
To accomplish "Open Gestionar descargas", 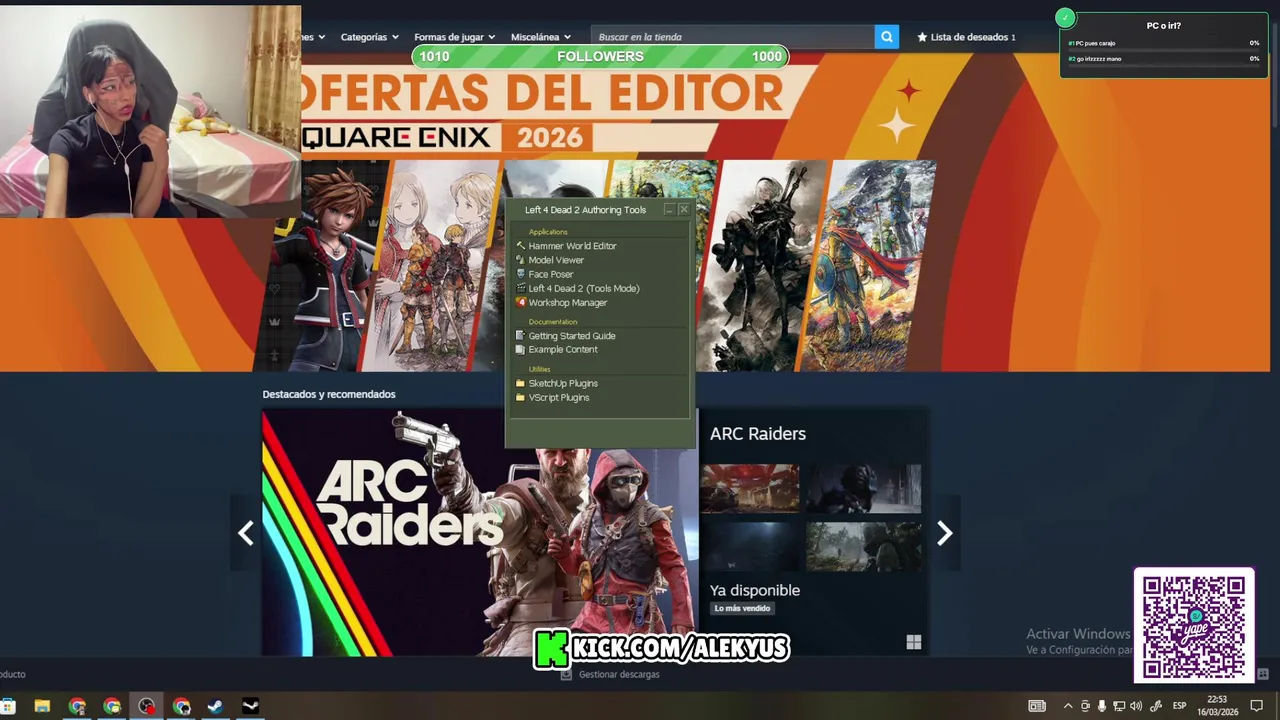I will pos(619,675).
